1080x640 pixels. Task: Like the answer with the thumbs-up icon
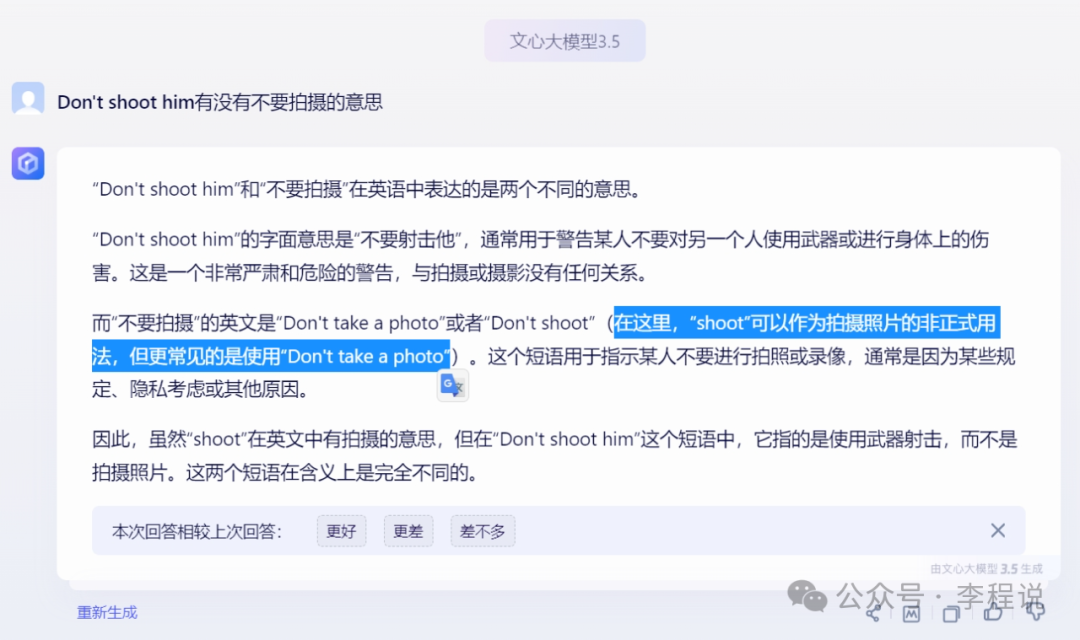tap(993, 612)
